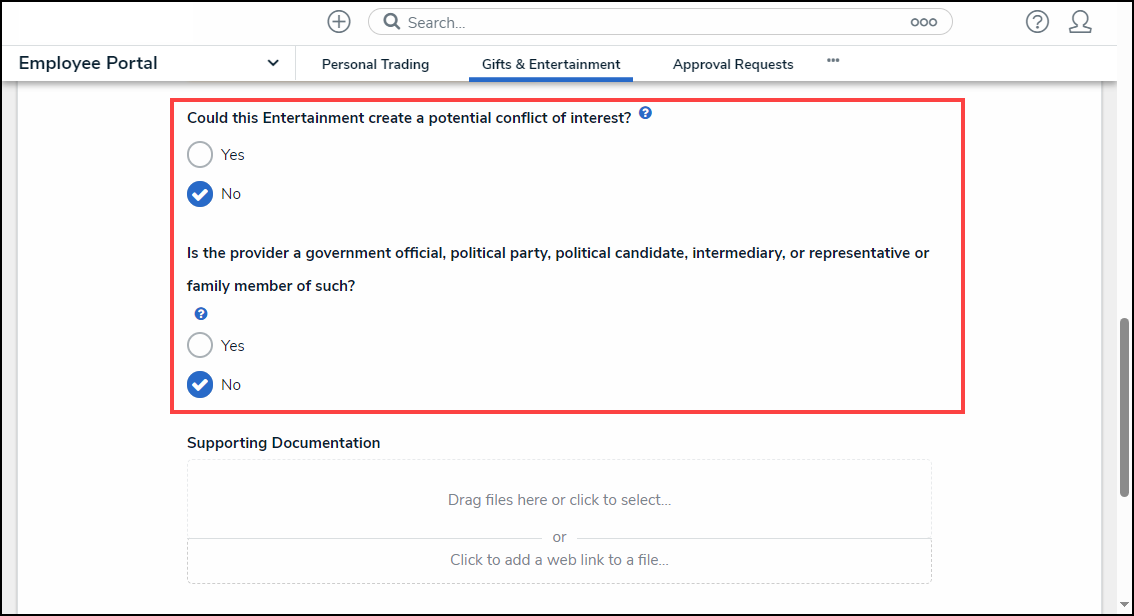Click help tooltip under government official question
Screen dimensions: 1134x616
pos(201,314)
